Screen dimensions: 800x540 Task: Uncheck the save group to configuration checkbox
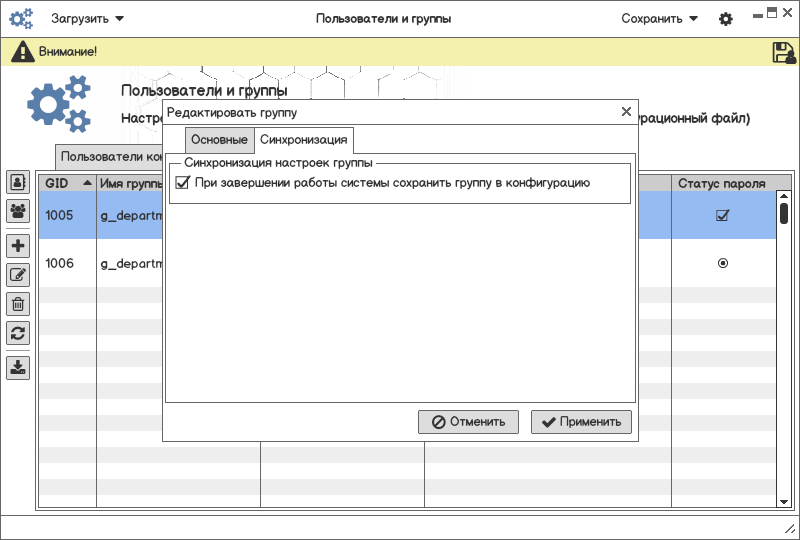tap(182, 183)
